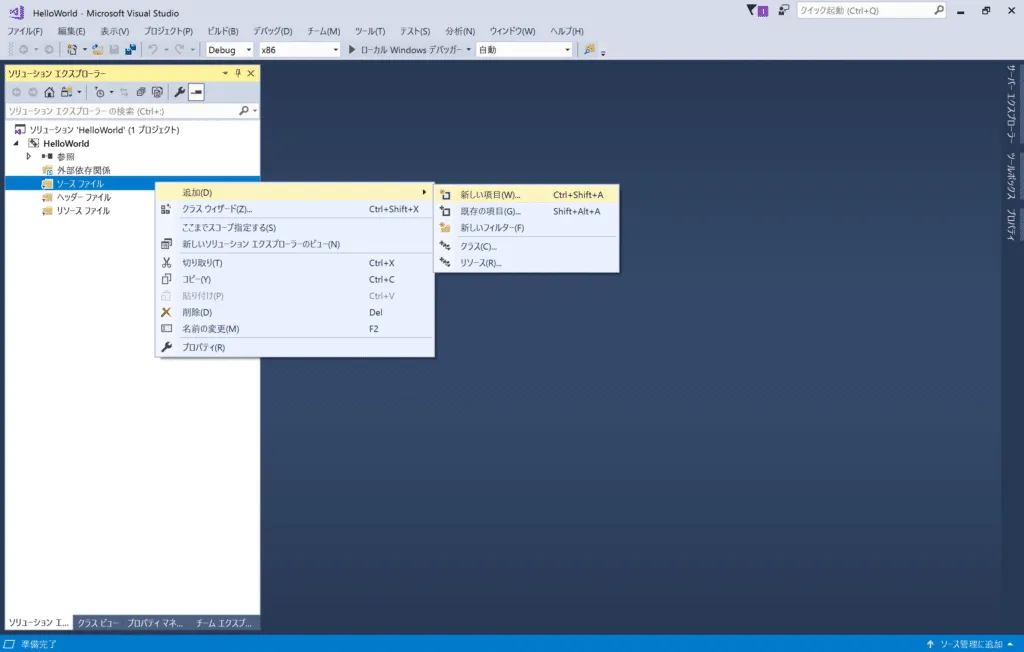Choose 削除(D) in the context menu

coord(295,312)
